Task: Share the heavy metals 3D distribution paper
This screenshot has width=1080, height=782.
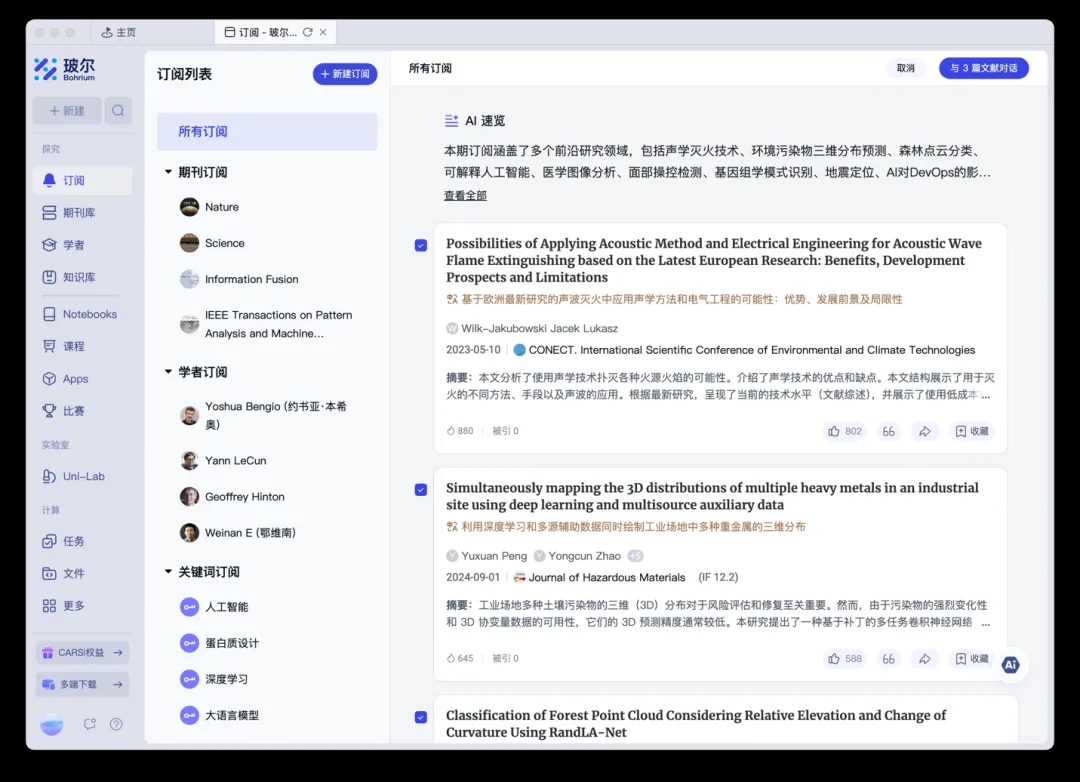Action: 924,659
